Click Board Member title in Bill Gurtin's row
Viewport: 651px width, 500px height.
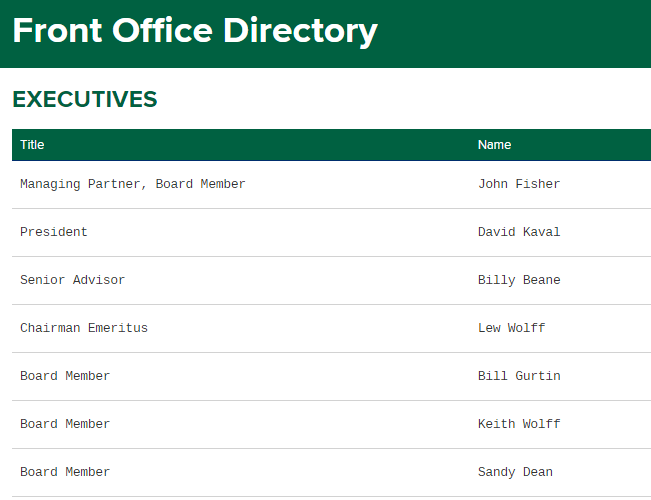(x=65, y=376)
